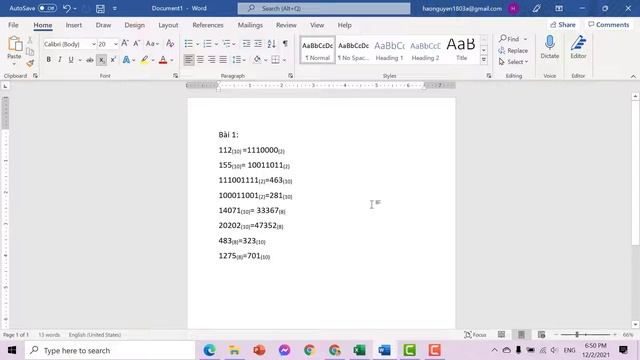Screen dimensions: 640x360
Task: Switch to the Layout tab
Action: pos(168,25)
